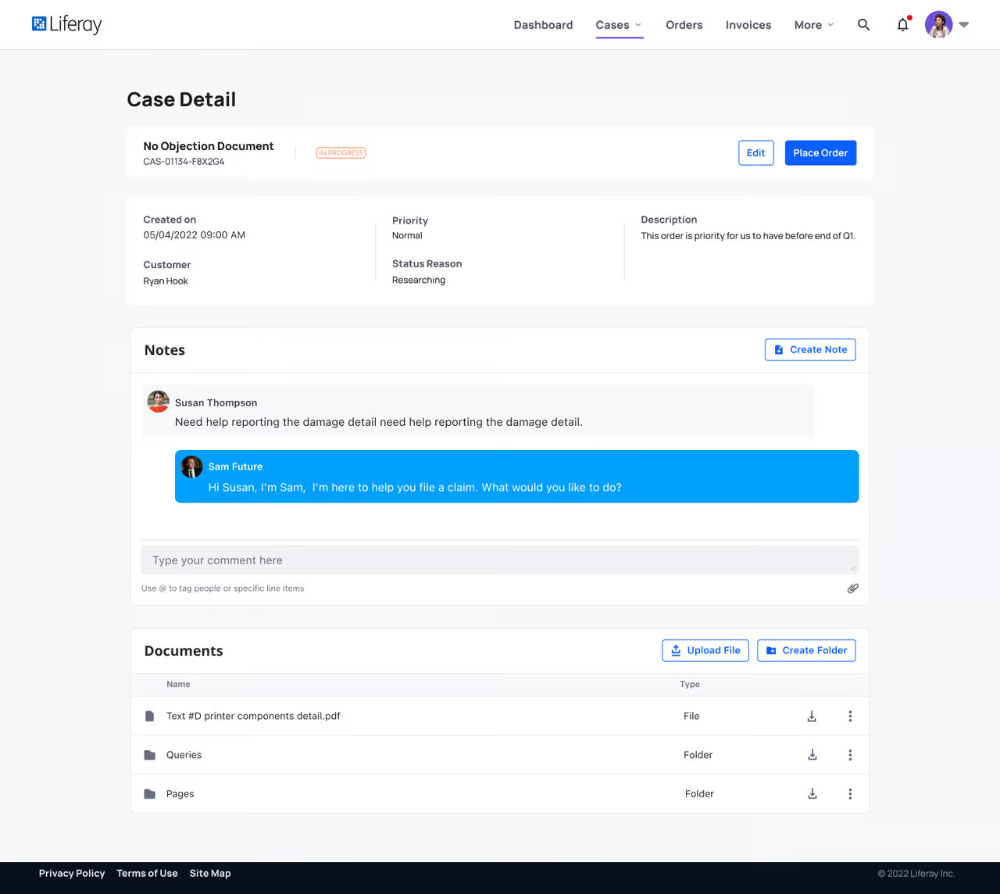This screenshot has height=894, width=1000.
Task: Open the user profile avatar dropdown
Action: tap(946, 25)
